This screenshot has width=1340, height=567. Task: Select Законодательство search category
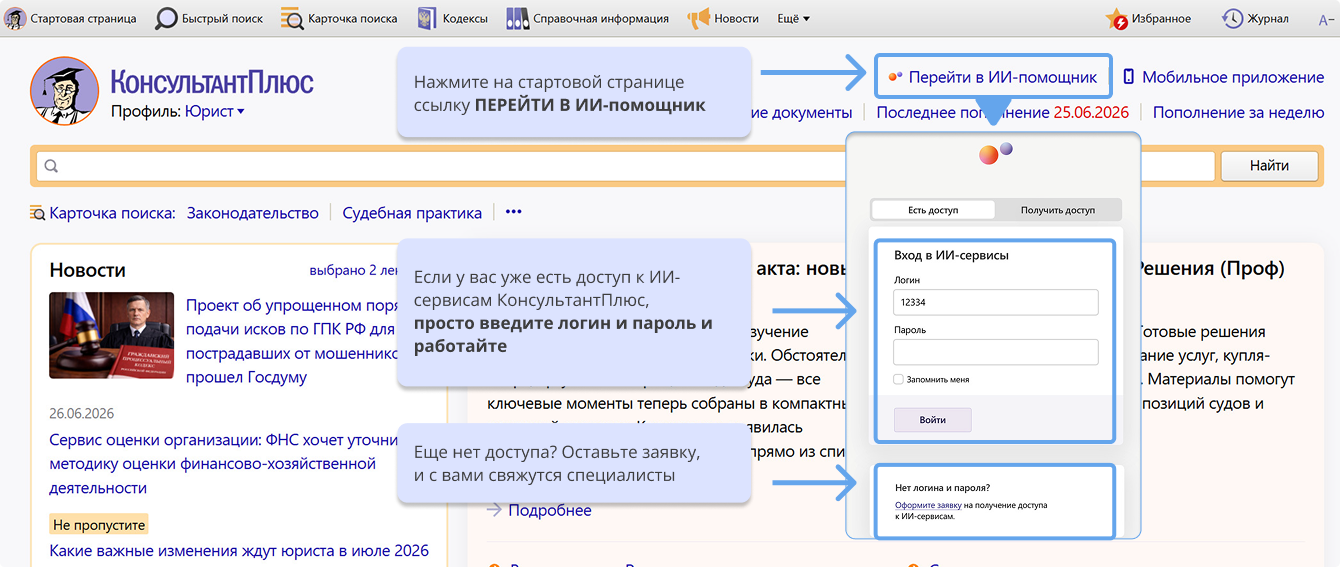coord(252,212)
